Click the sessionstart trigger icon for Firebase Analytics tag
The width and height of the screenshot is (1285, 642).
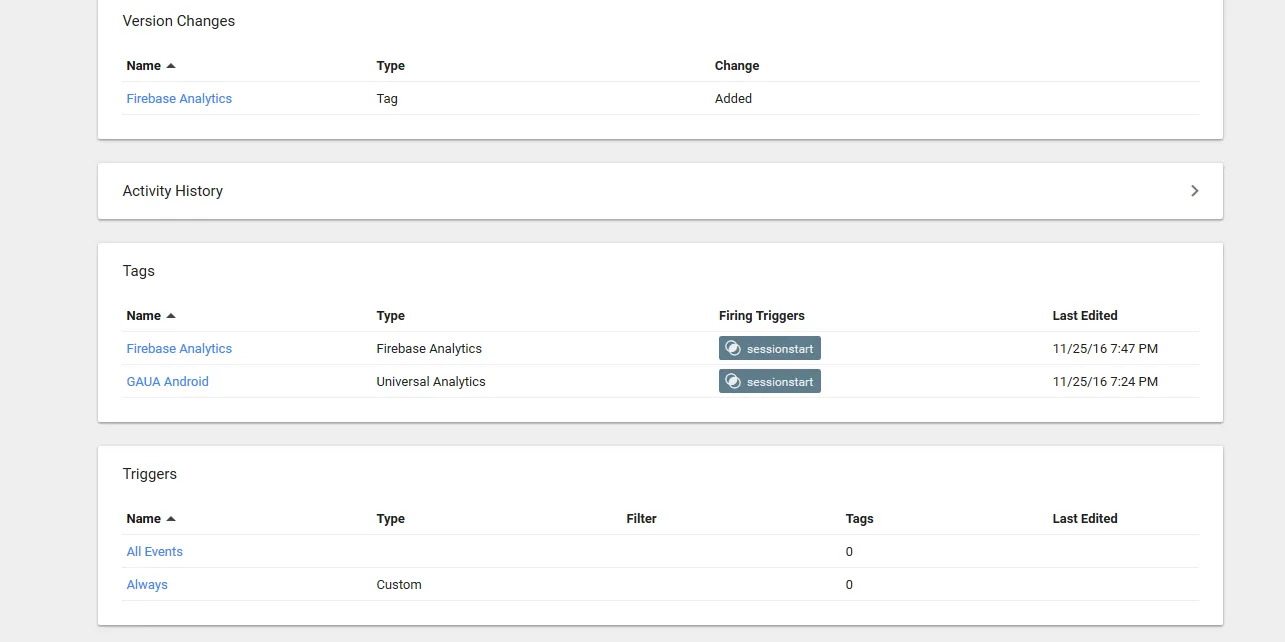tap(733, 349)
